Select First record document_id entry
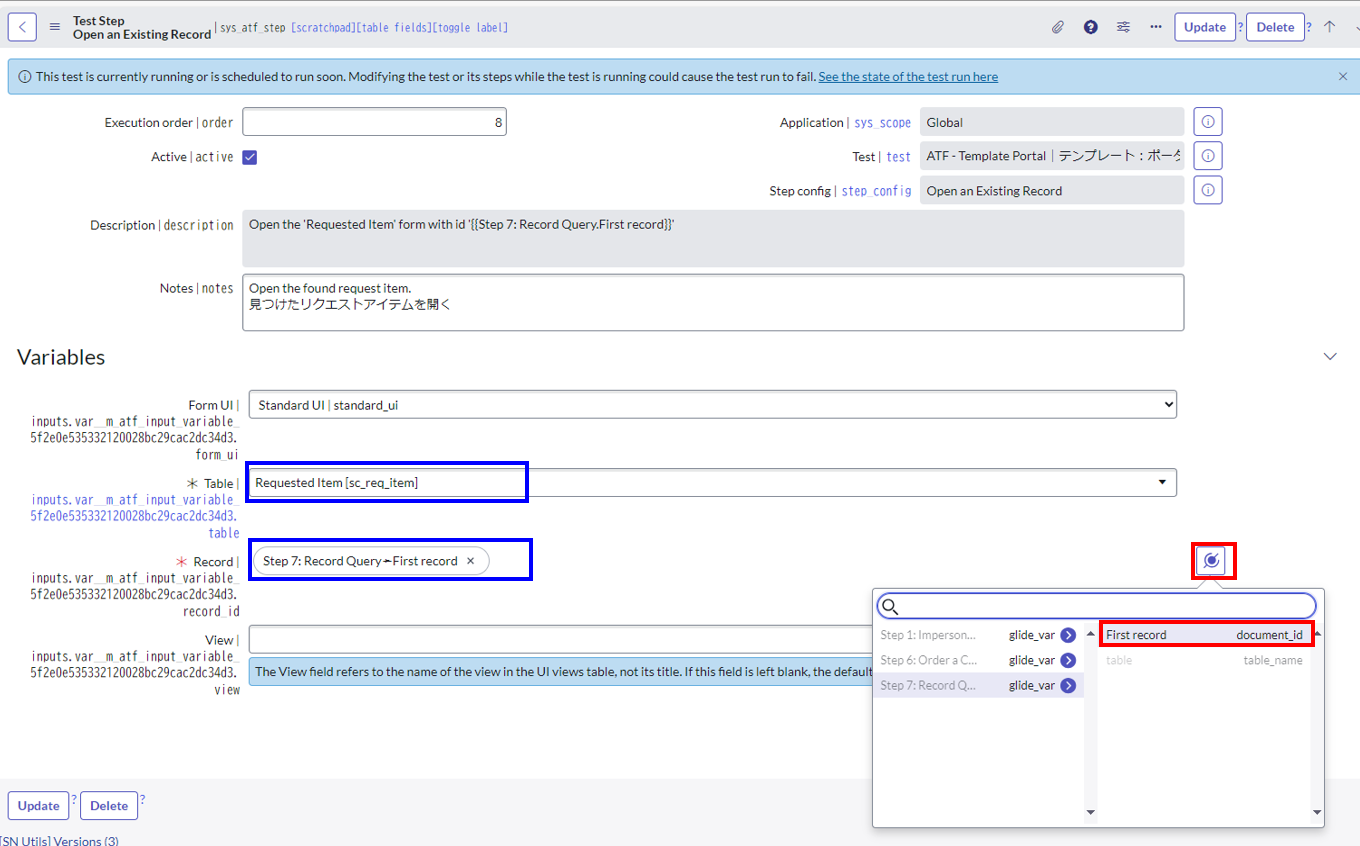Image resolution: width=1360 pixels, height=846 pixels. (x=1205, y=633)
